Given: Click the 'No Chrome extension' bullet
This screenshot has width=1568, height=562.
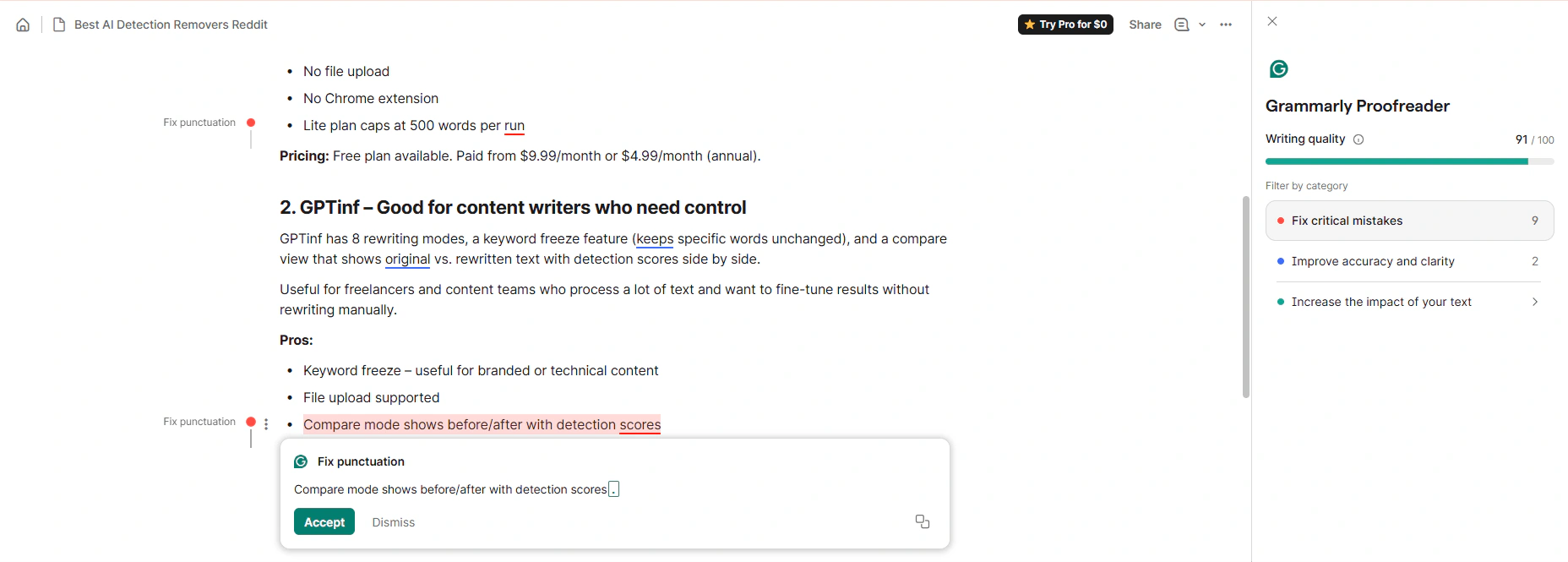Looking at the screenshot, I should tap(371, 99).
